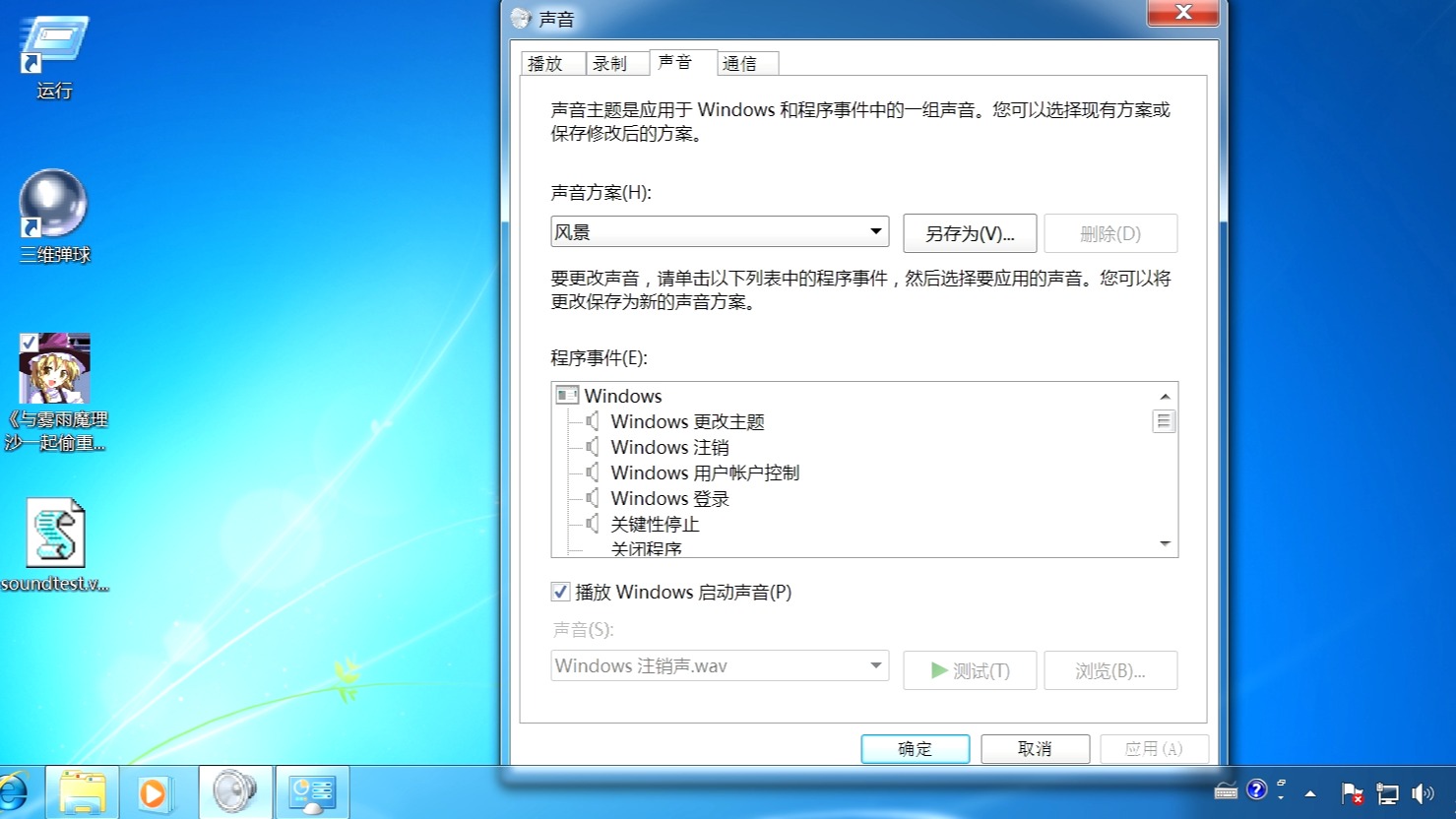The height and width of the screenshot is (819, 1456).
Task: Close the 声音 dialog window
Action: point(1183,12)
